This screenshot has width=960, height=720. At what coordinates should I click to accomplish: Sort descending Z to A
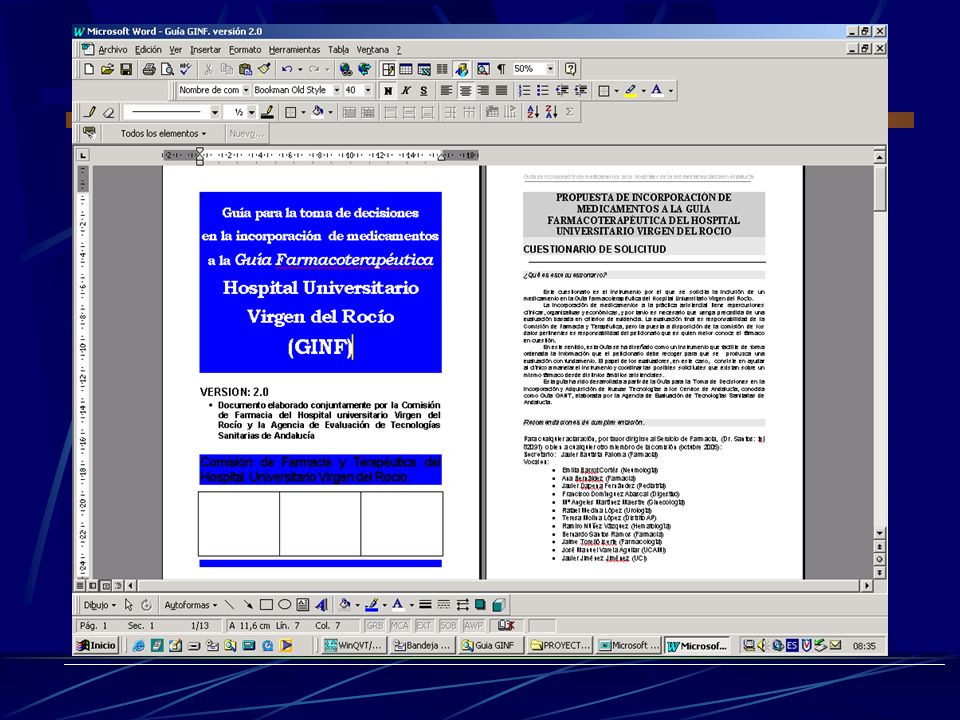(x=552, y=112)
